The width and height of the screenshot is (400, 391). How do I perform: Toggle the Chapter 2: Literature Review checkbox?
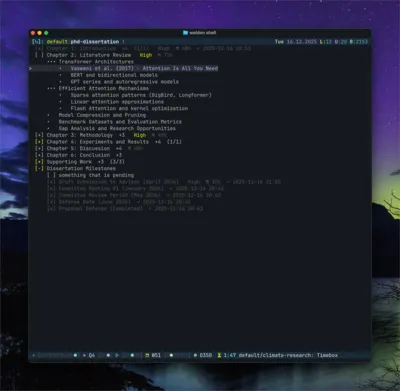(39, 55)
